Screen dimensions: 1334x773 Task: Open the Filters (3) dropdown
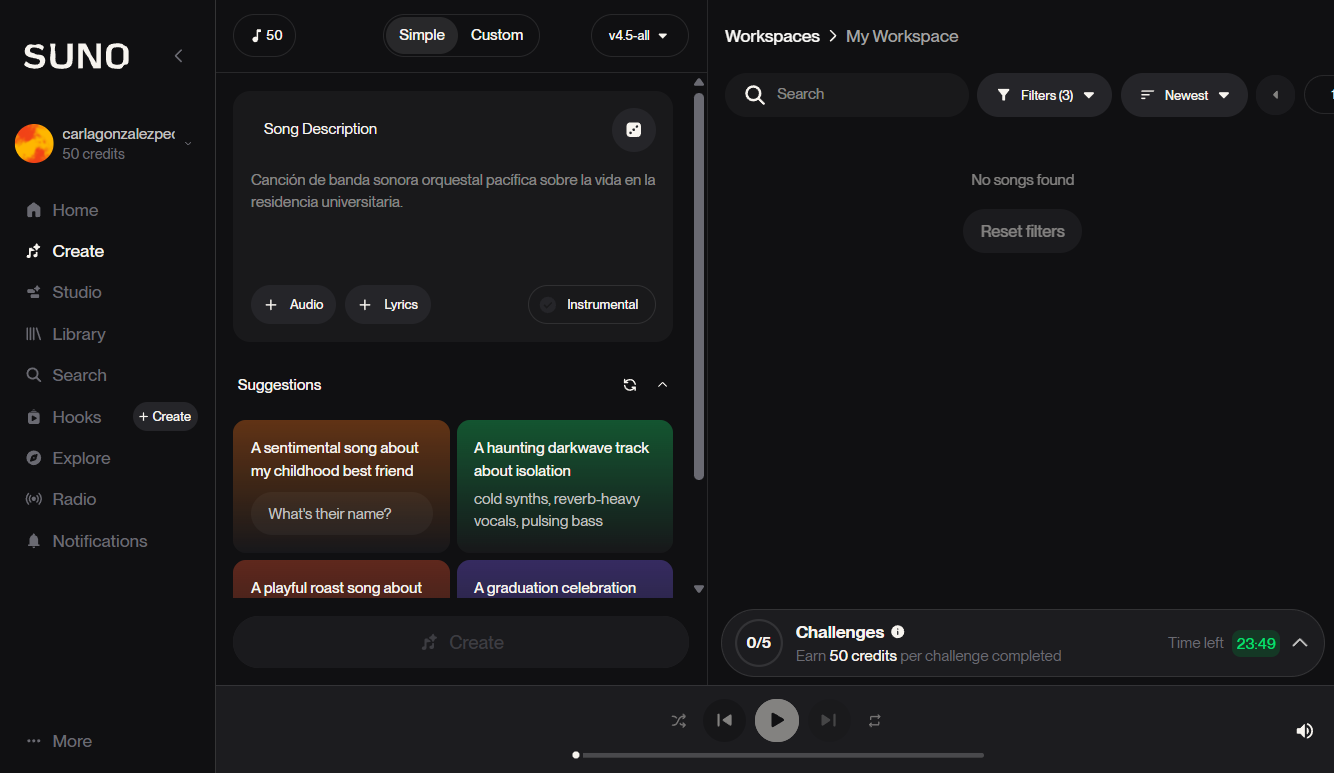tap(1044, 95)
